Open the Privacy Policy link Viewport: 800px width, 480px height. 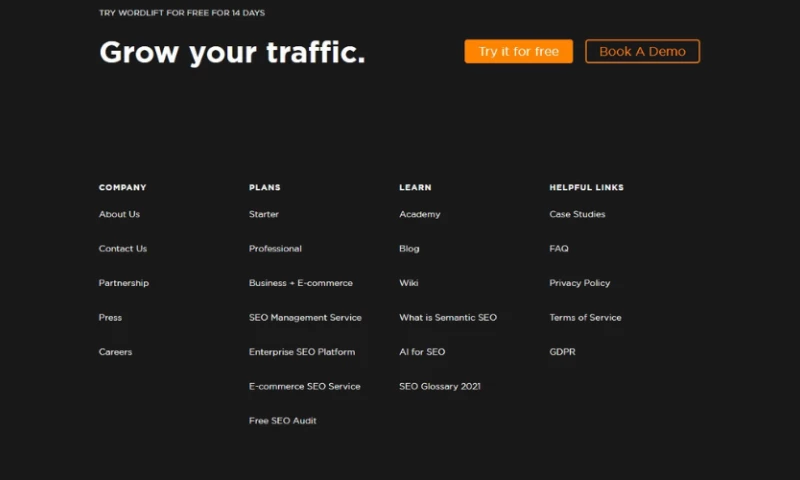(579, 283)
